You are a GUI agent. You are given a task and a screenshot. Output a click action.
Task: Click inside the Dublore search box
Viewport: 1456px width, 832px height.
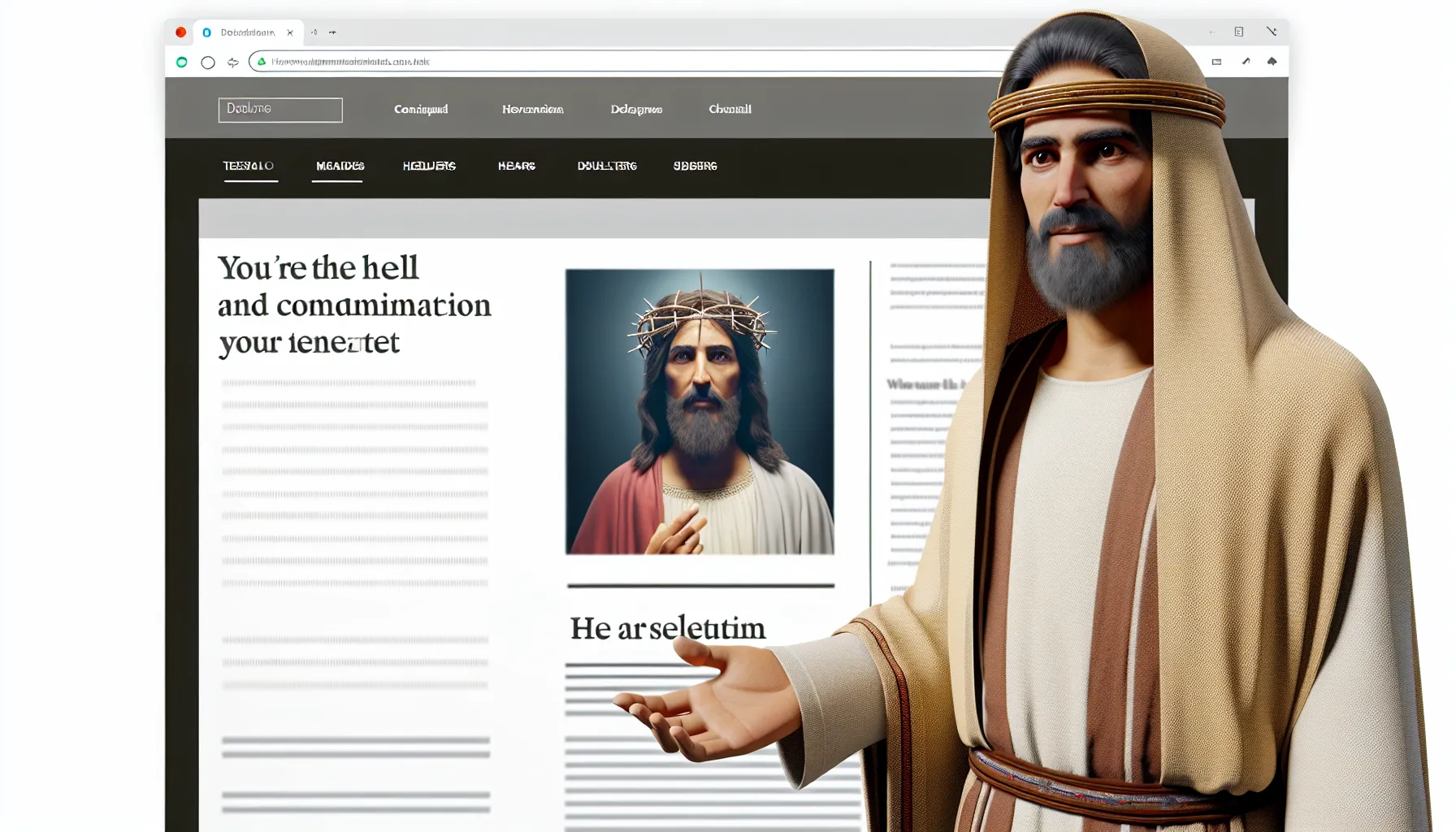click(x=279, y=109)
